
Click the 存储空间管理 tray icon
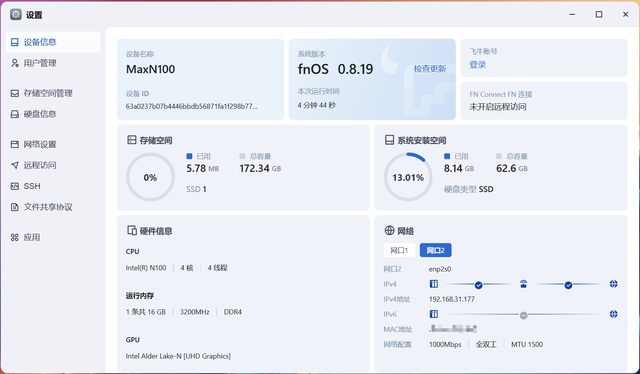coord(15,93)
